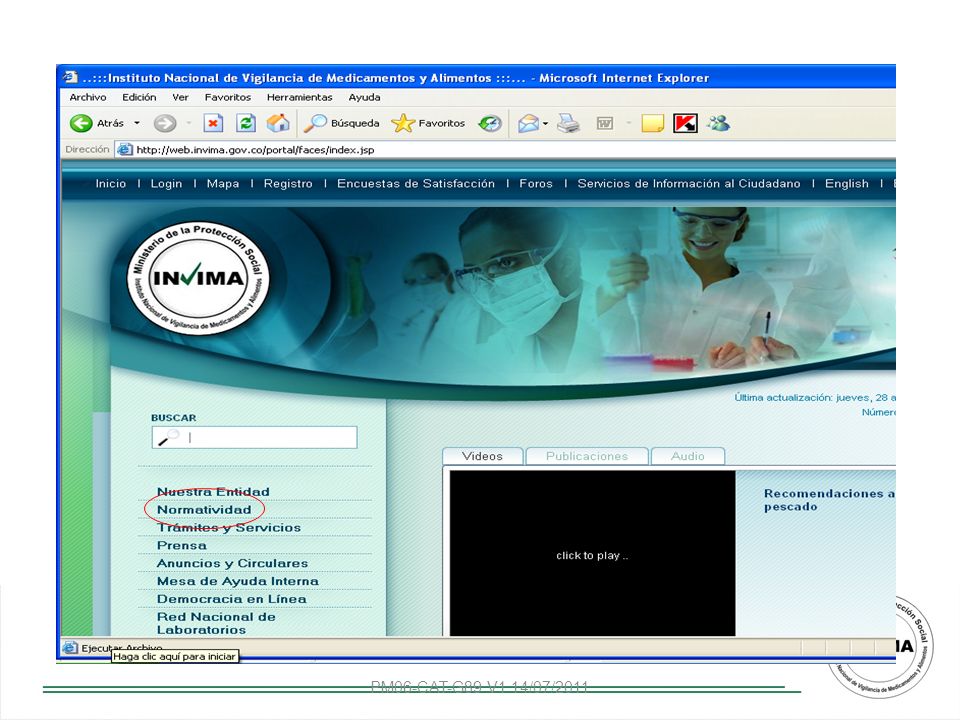The height and width of the screenshot is (720, 960).
Task: Open the Atrás history dropdown arrow
Action: point(137,123)
